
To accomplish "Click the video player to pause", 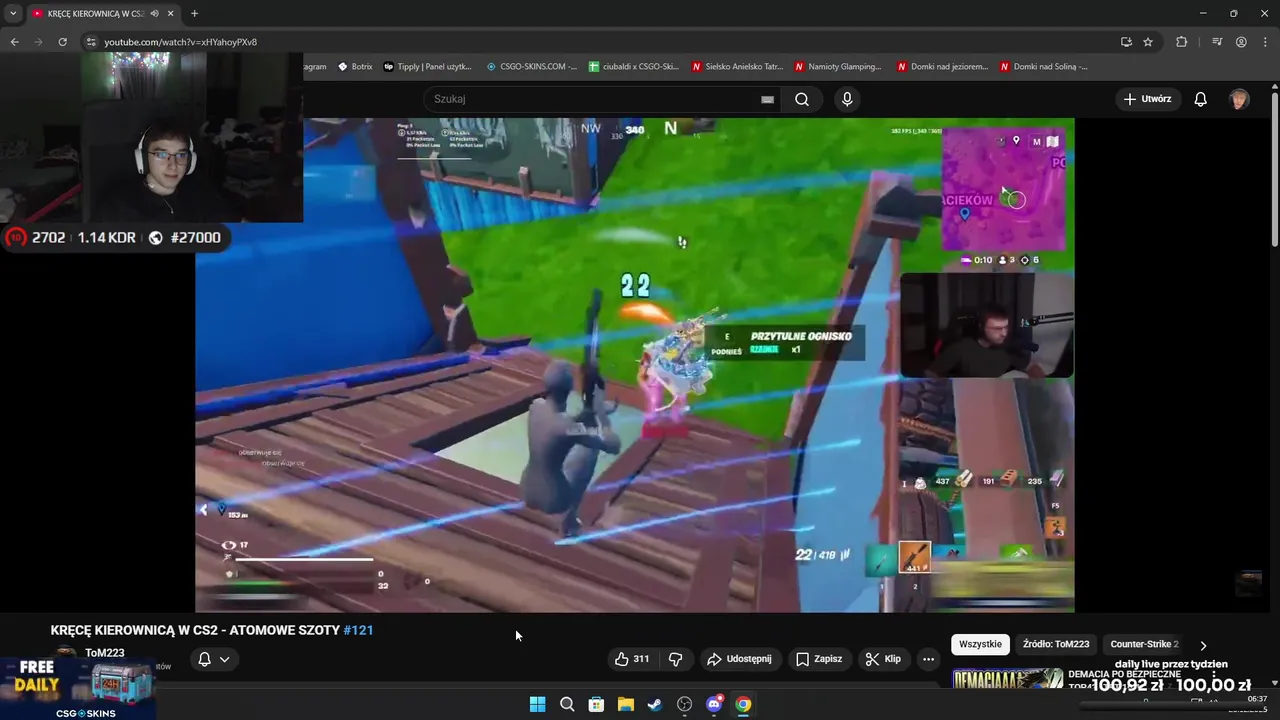I will 635,365.
